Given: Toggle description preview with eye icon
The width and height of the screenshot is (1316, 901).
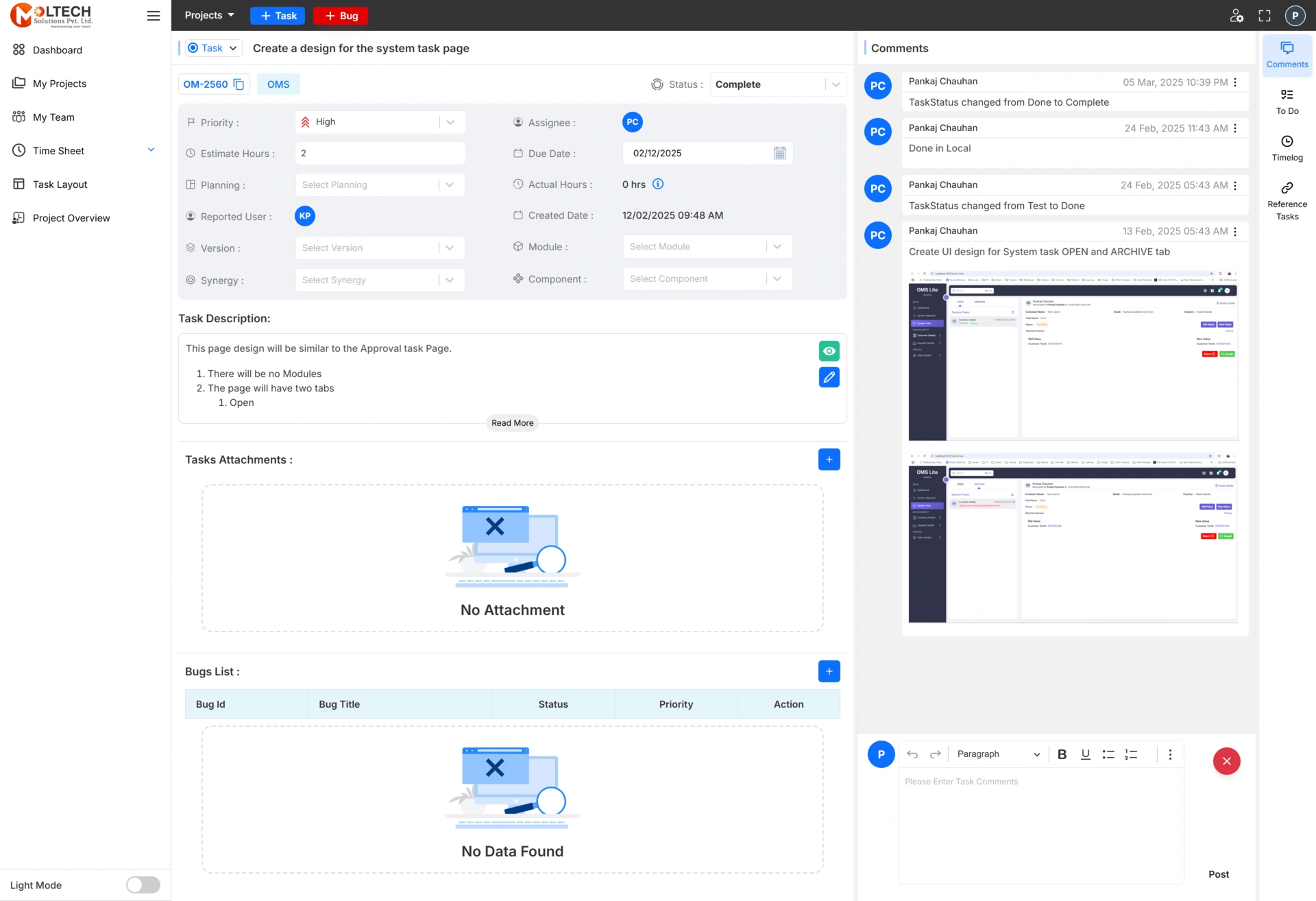Looking at the screenshot, I should pos(829,351).
